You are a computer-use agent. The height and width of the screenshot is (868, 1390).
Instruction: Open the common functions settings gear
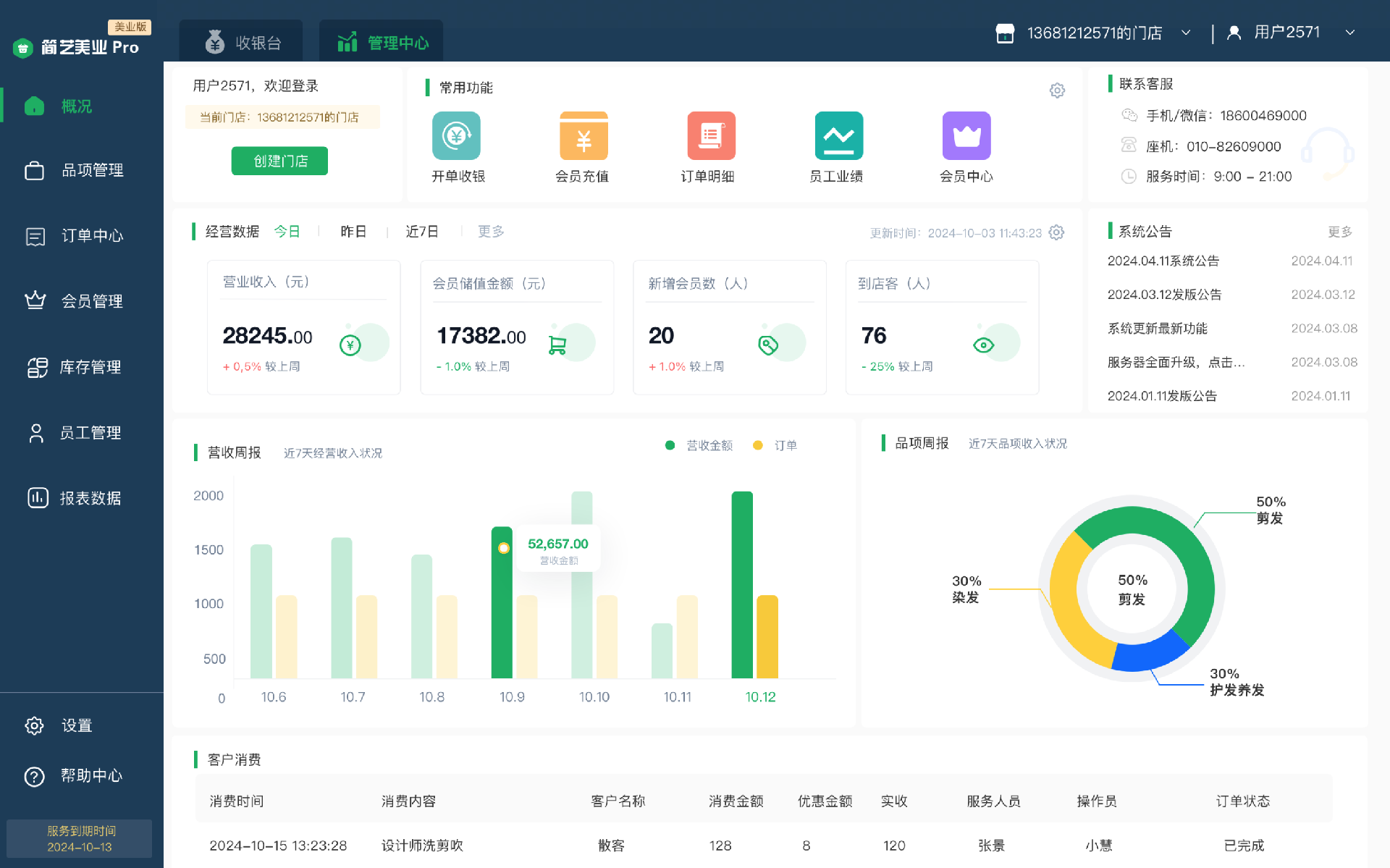(1057, 90)
